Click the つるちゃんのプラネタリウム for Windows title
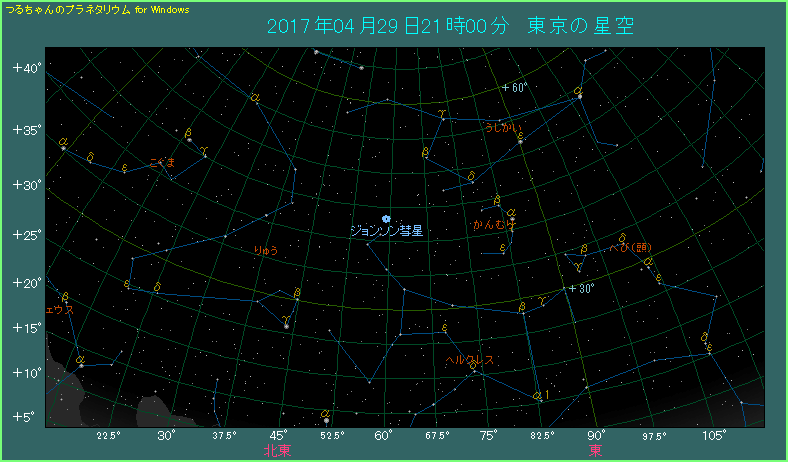788x462 pixels. (98, 9)
